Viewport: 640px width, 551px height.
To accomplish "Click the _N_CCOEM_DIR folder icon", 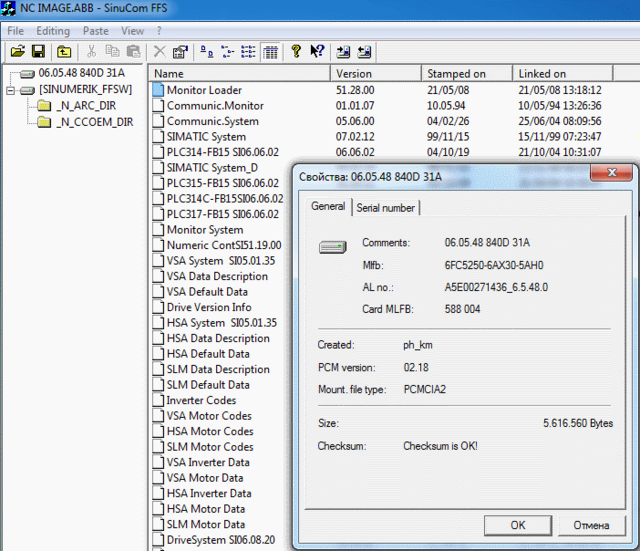I will coord(44,122).
